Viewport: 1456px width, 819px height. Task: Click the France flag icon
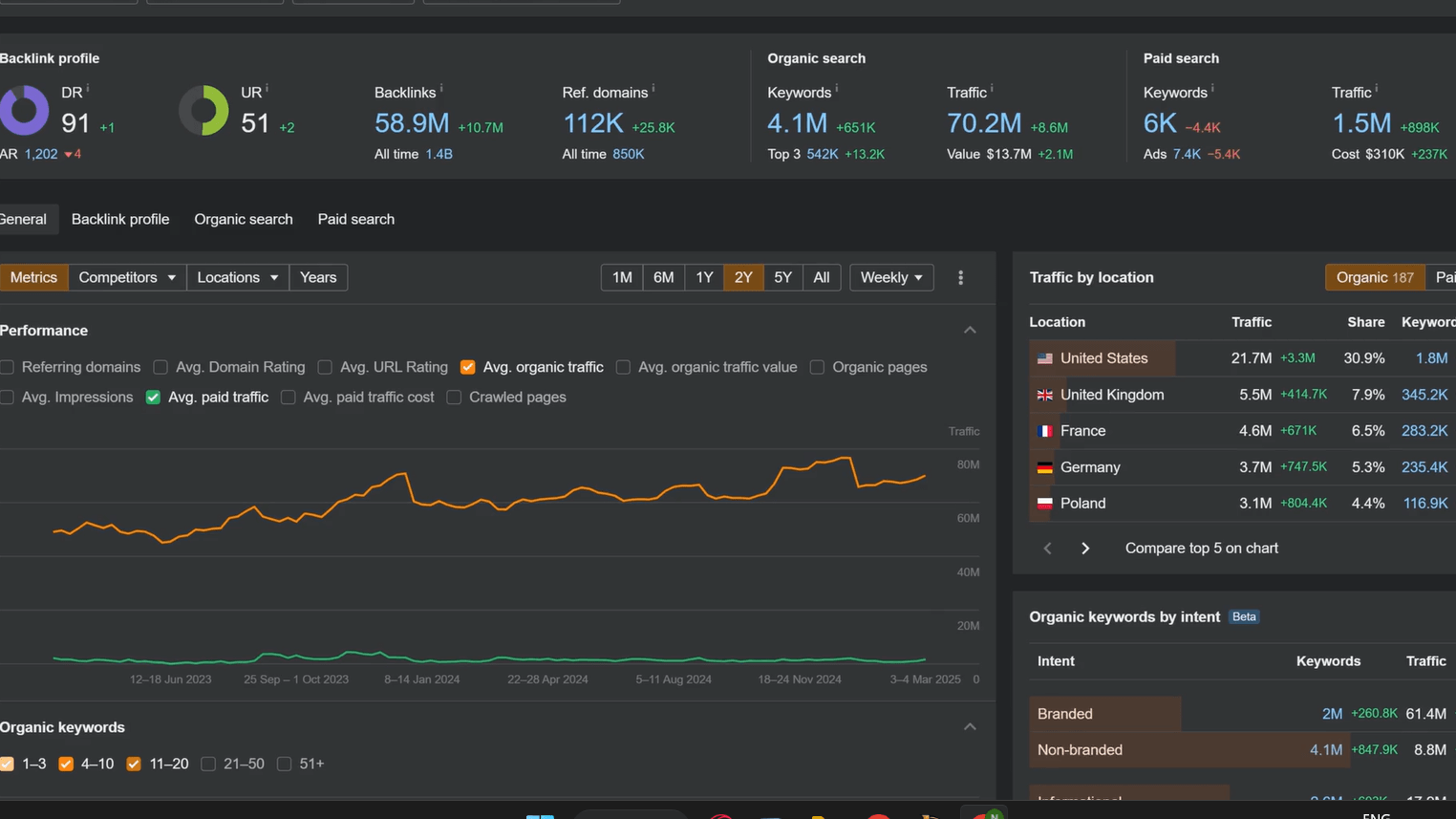1044,430
